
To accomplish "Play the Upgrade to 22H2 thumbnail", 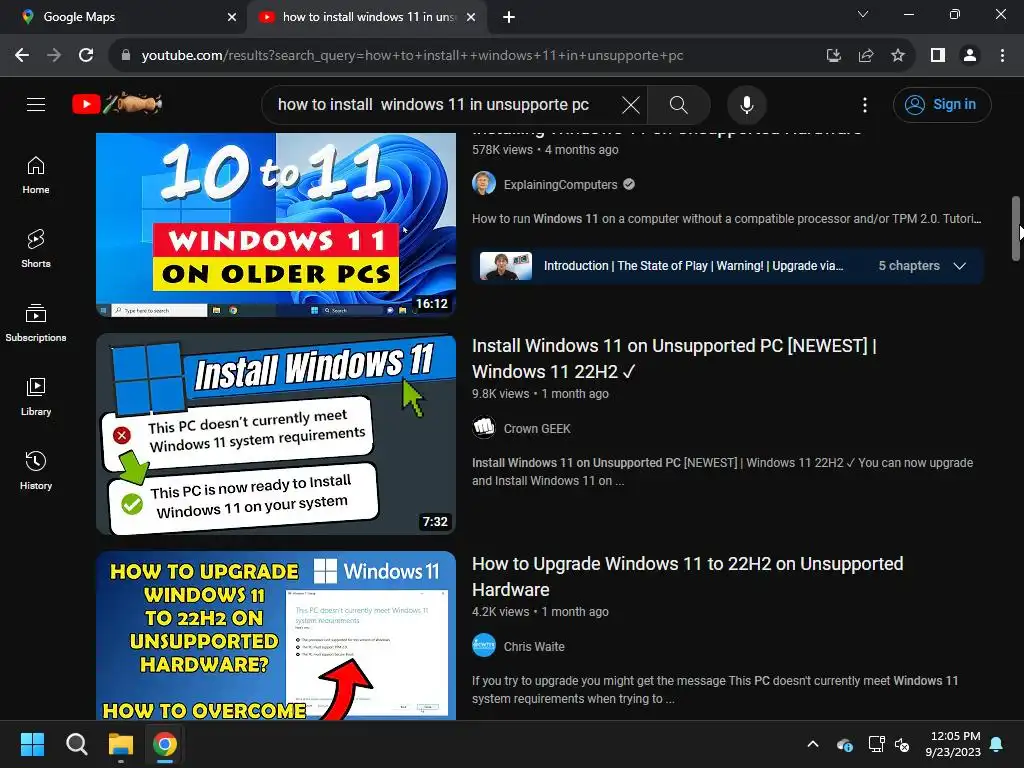I will point(276,635).
